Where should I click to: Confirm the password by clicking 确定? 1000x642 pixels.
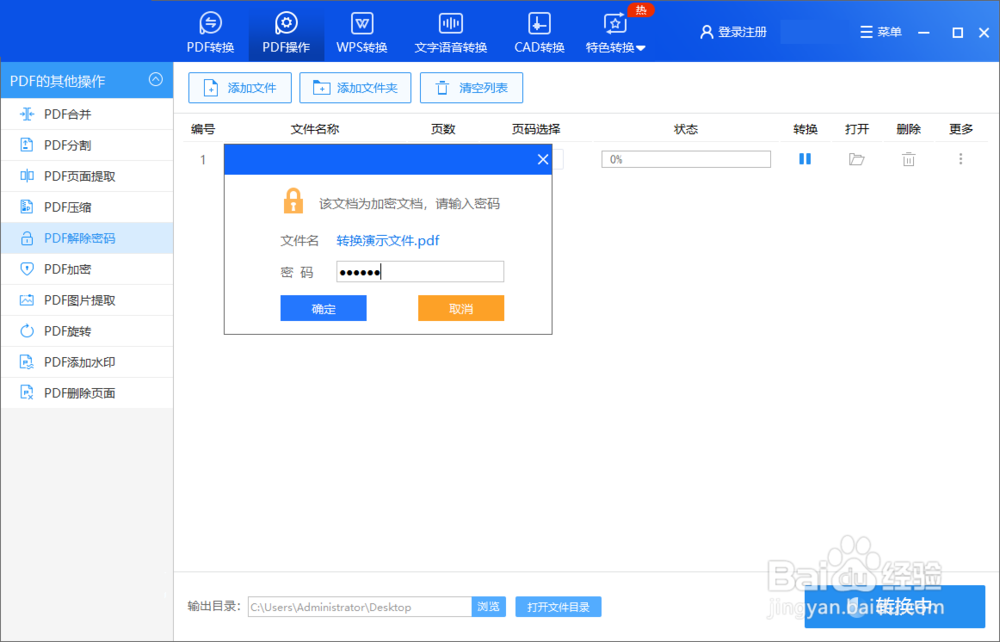pyautogui.click(x=323, y=308)
